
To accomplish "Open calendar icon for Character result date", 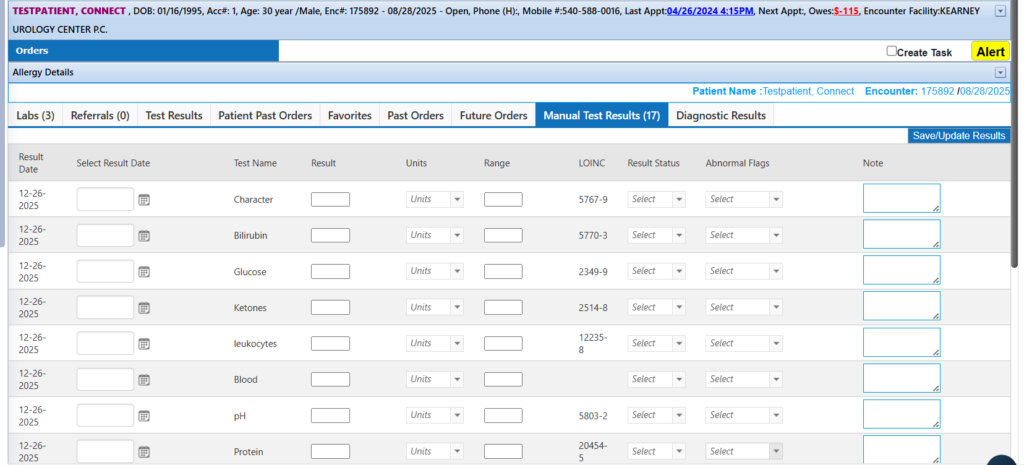I will (144, 200).
